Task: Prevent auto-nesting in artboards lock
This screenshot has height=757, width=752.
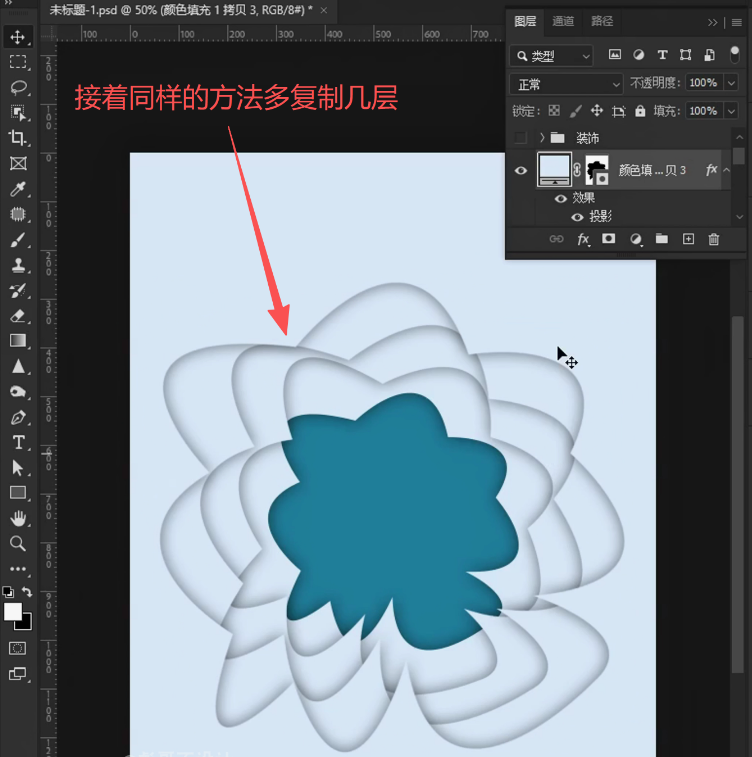Action: pyautogui.click(x=619, y=112)
